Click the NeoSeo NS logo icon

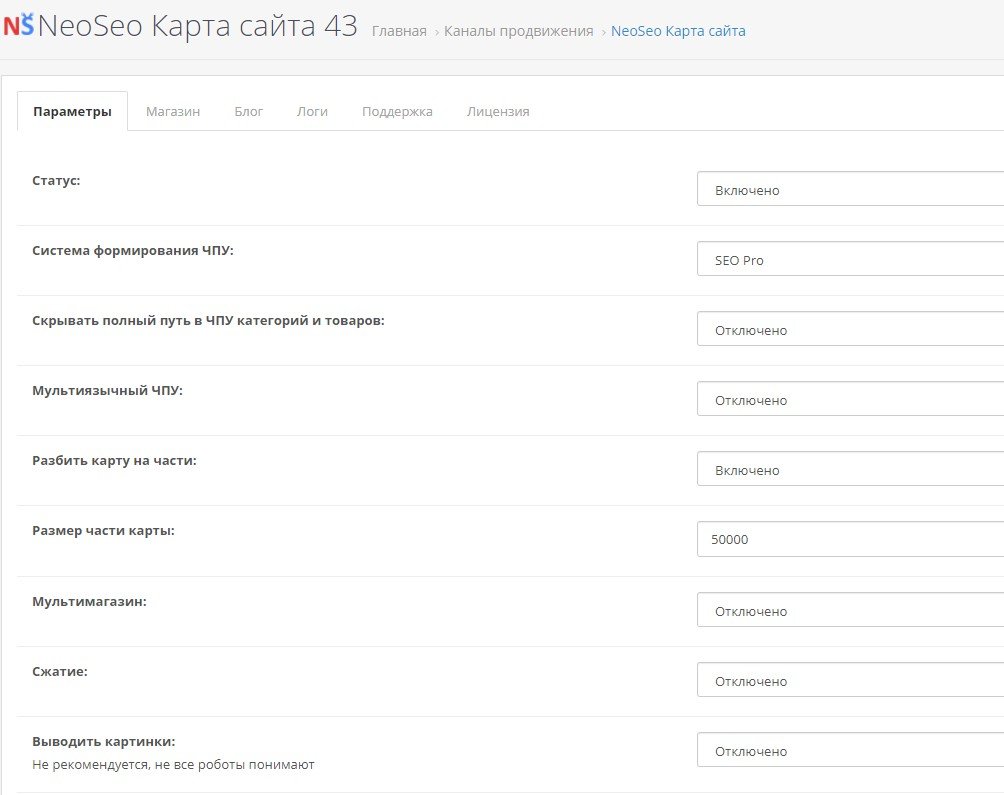pyautogui.click(x=19, y=25)
